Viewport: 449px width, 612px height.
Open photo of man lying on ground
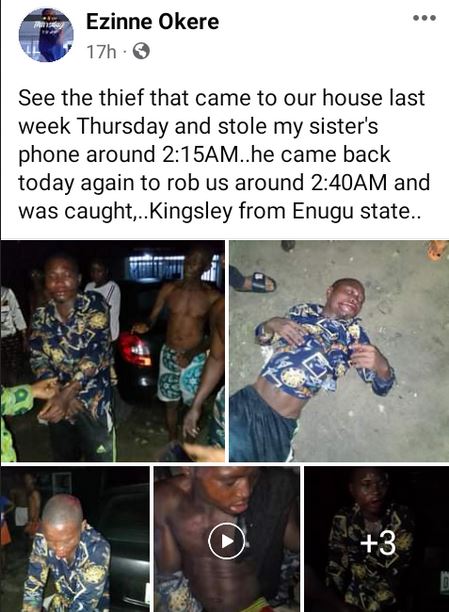(x=339, y=351)
